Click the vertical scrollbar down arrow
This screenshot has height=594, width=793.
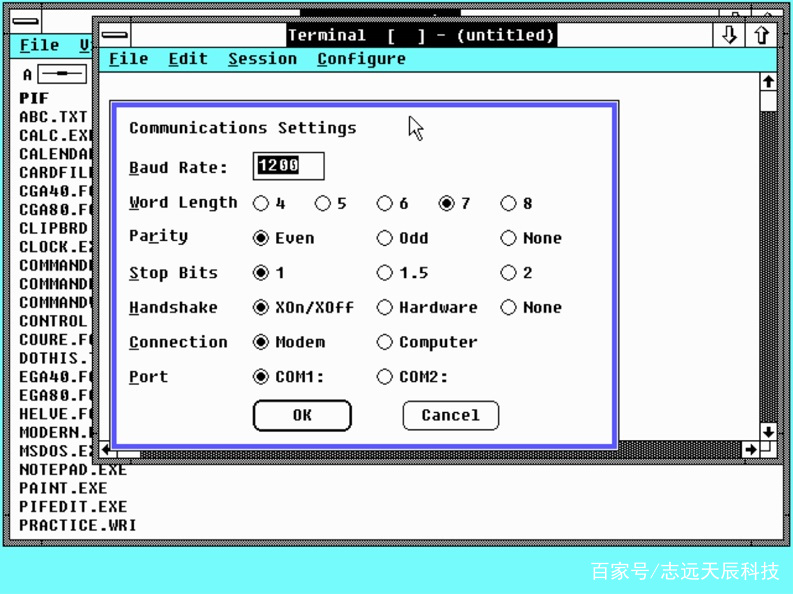pyautogui.click(x=768, y=432)
